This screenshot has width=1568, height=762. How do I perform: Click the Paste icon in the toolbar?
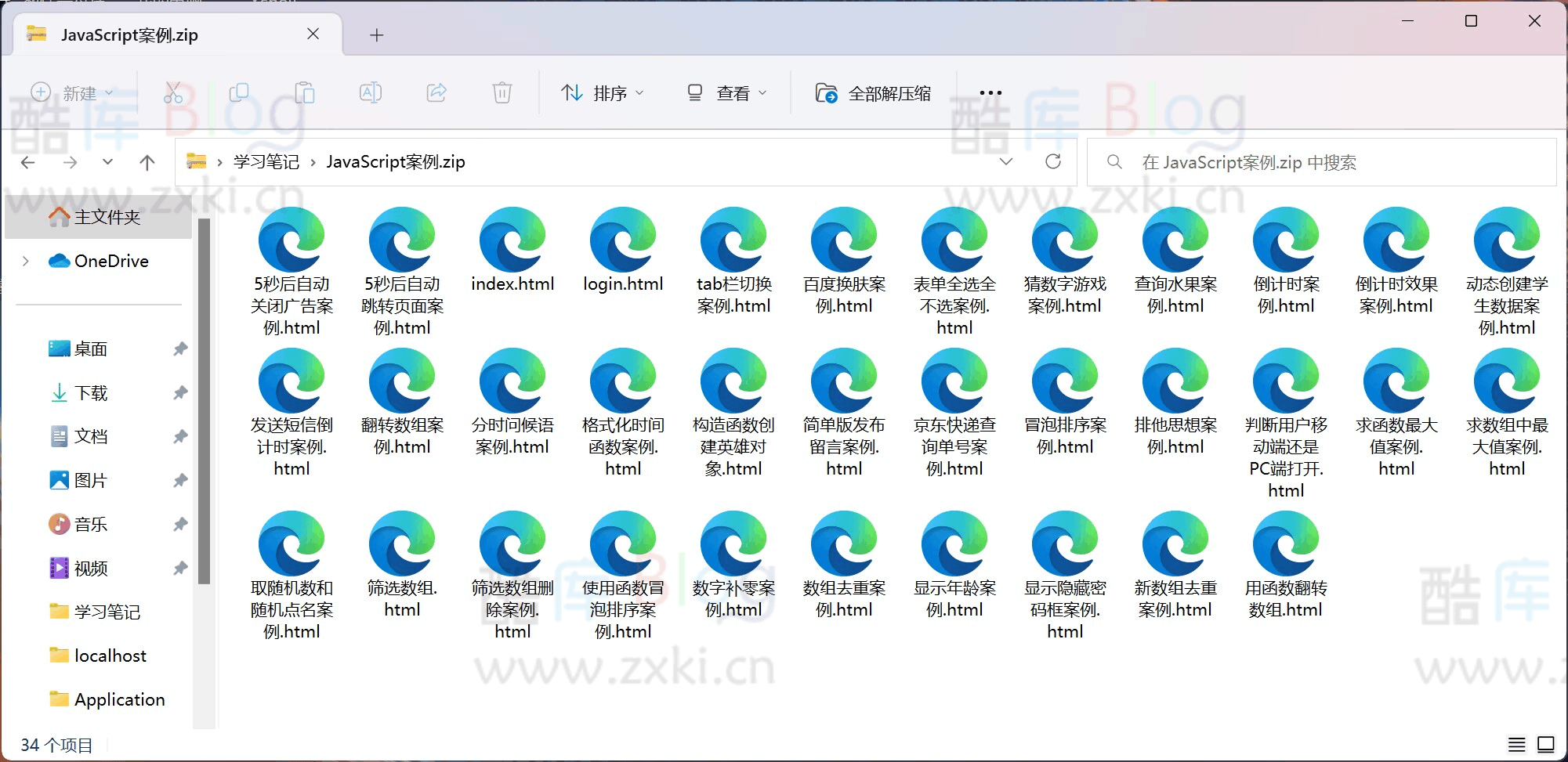point(305,92)
